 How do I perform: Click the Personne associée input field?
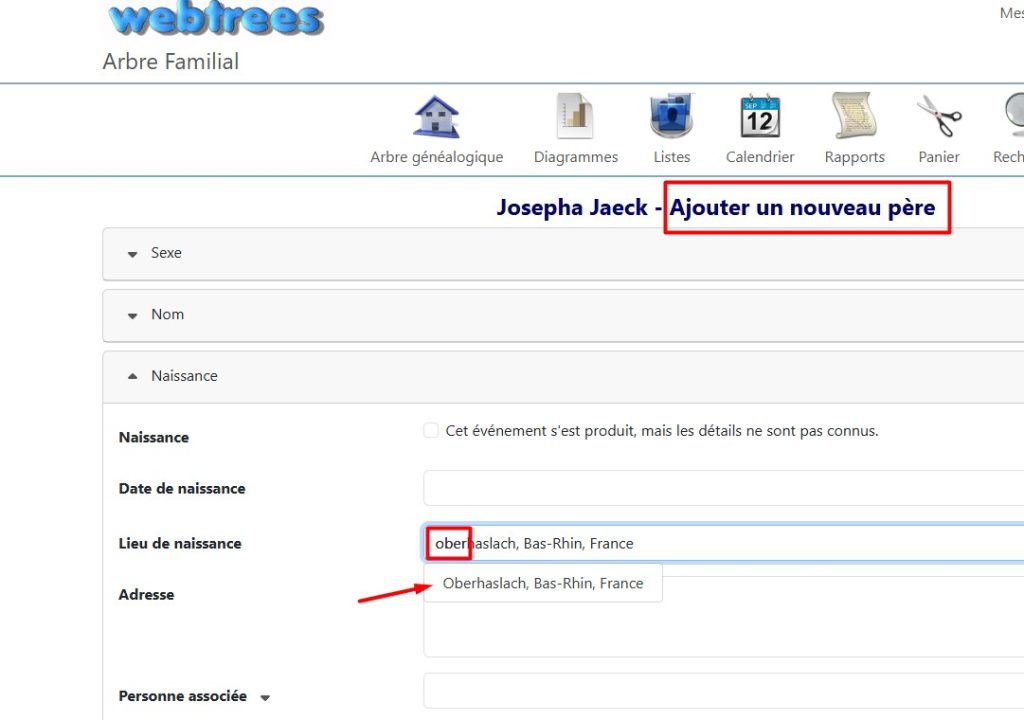(720, 691)
